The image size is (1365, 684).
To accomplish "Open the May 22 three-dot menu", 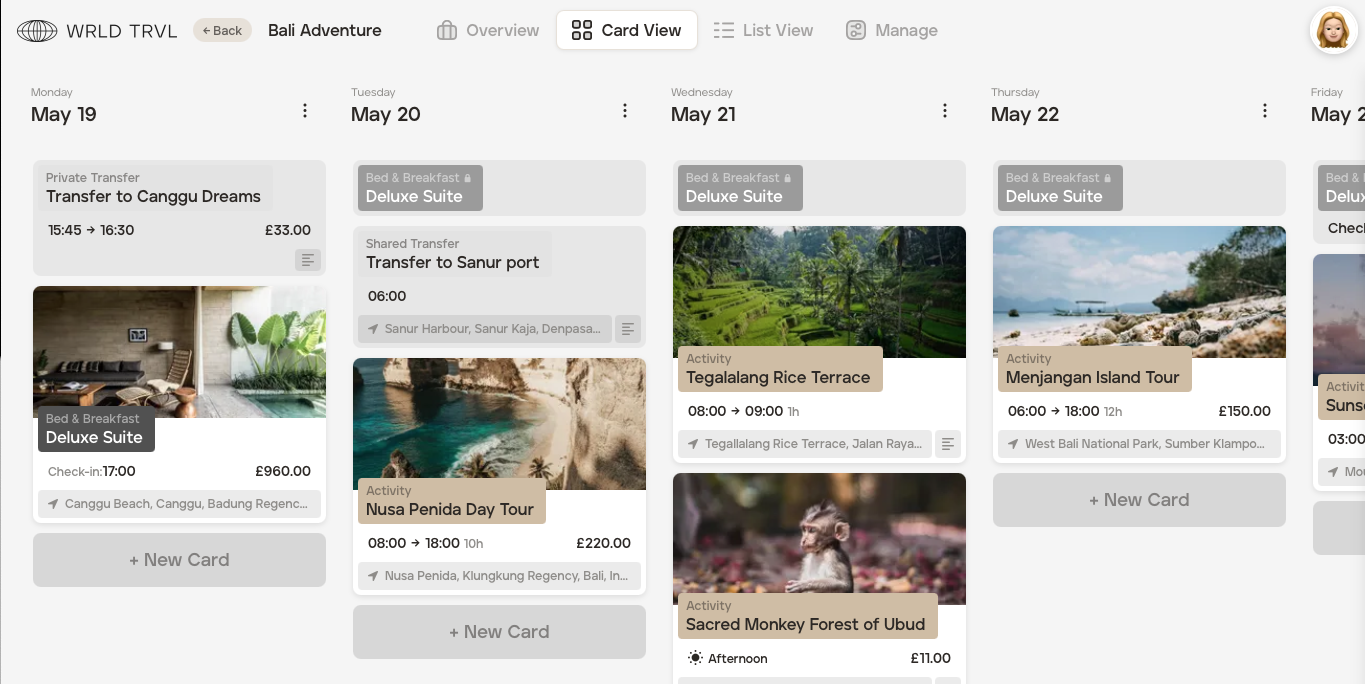I will coord(1265,111).
